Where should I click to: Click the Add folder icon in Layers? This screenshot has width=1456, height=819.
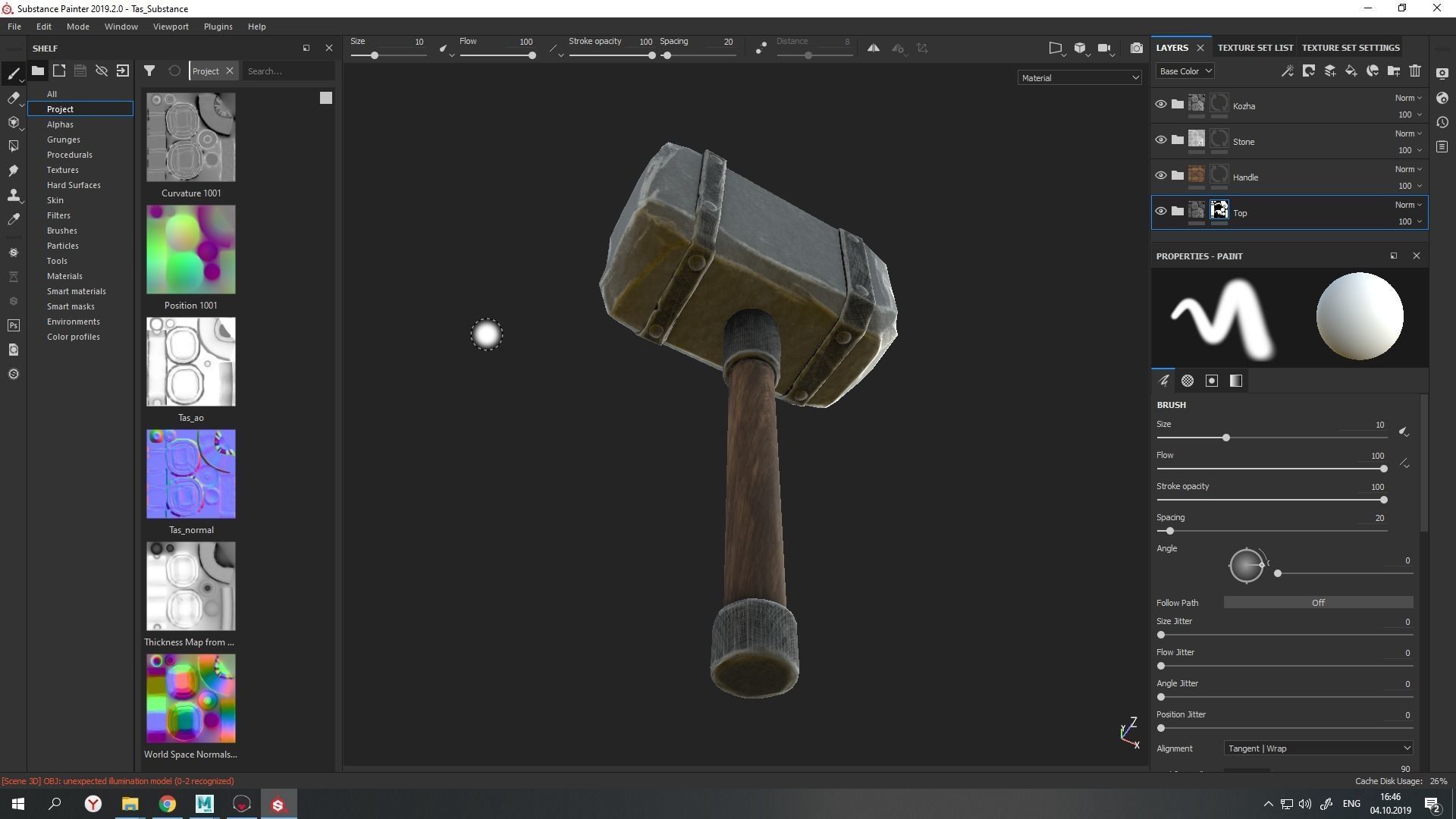click(1394, 71)
